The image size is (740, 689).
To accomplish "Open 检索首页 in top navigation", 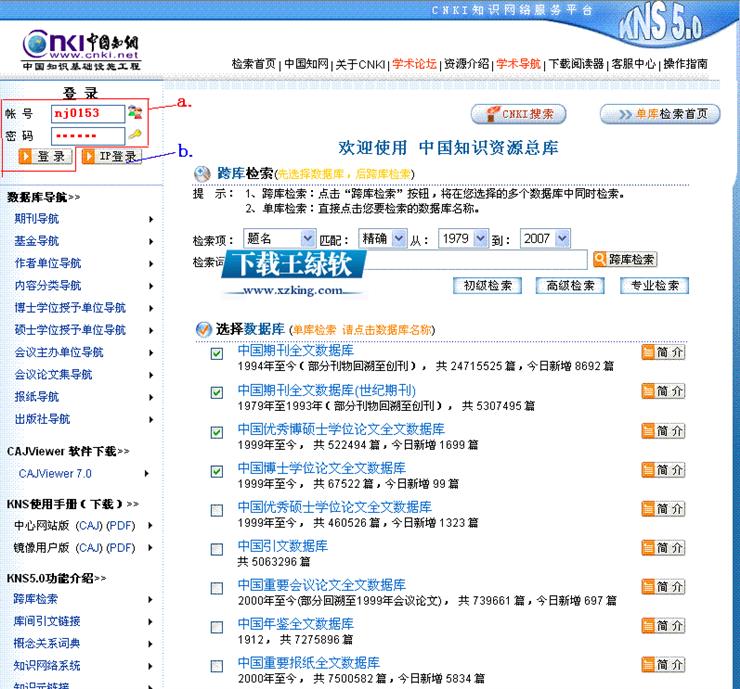I will (254, 64).
